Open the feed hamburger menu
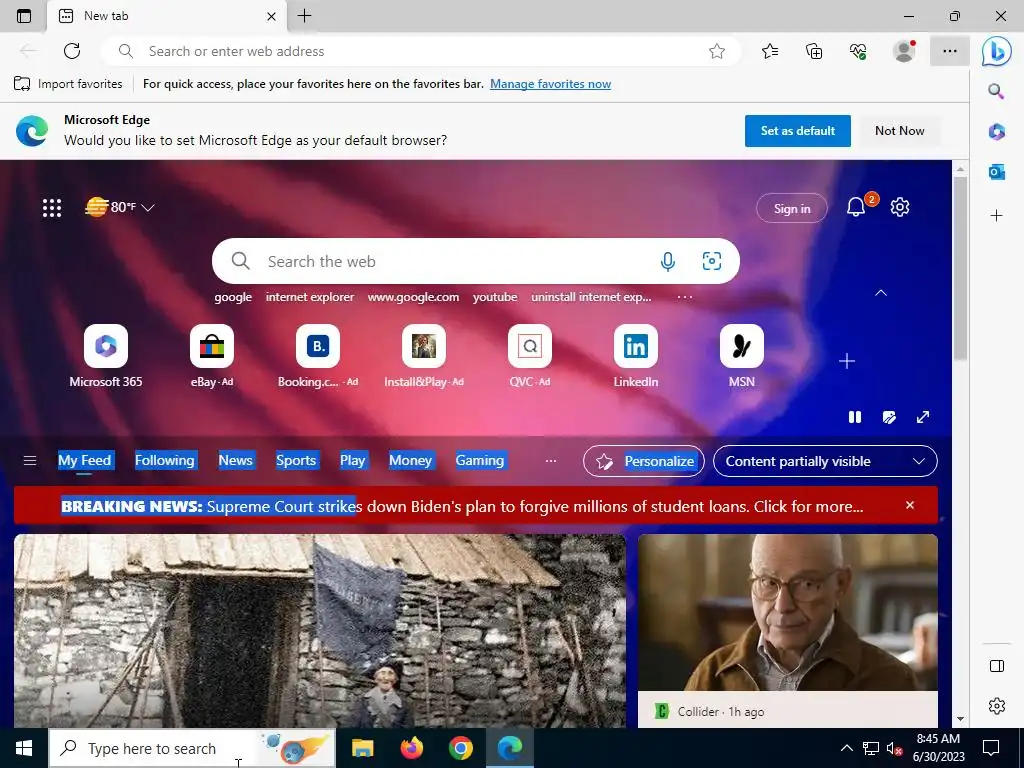The image size is (1024, 768). tap(30, 461)
